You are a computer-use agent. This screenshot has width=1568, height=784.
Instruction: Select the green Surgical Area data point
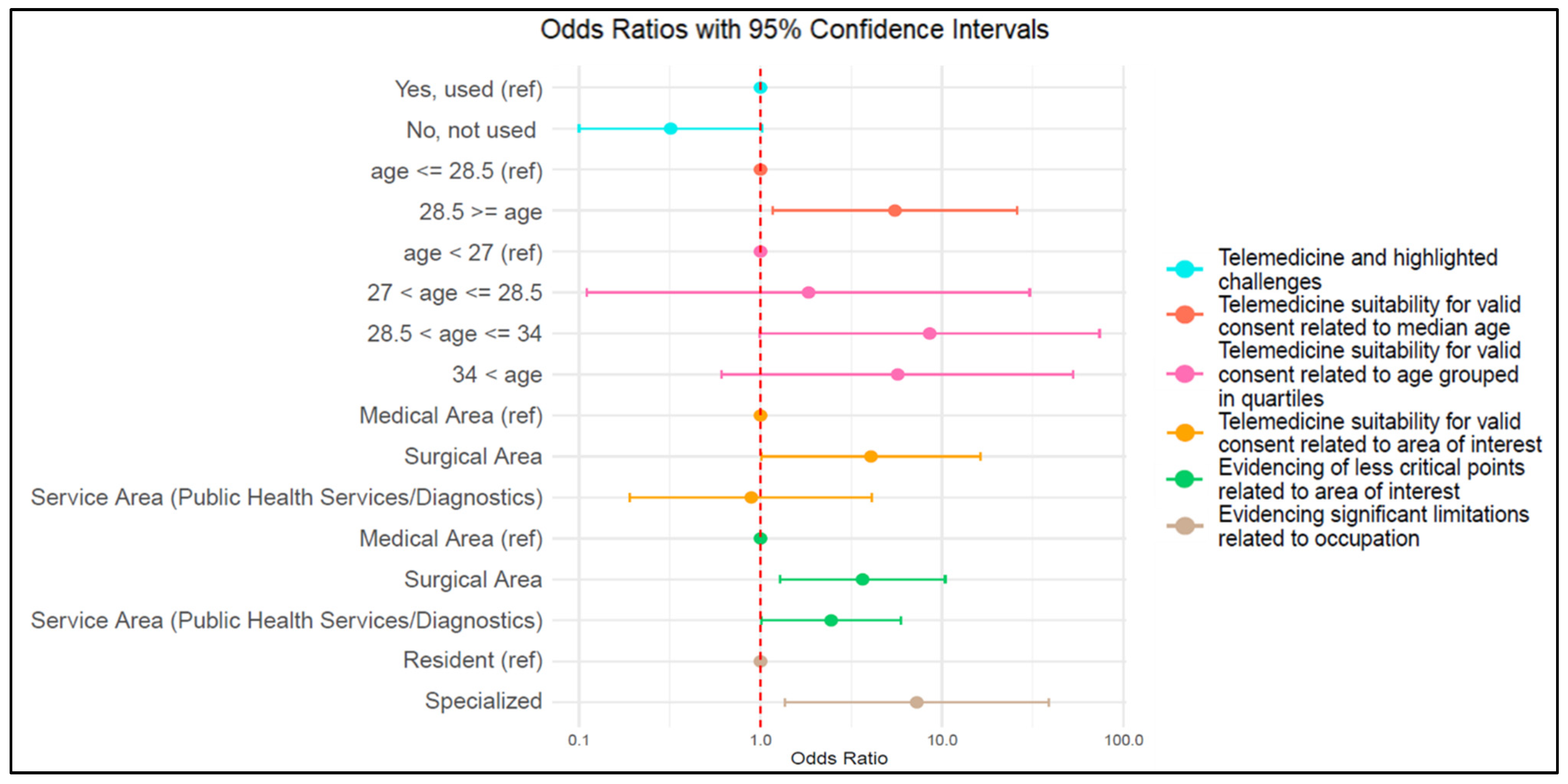tap(862, 580)
